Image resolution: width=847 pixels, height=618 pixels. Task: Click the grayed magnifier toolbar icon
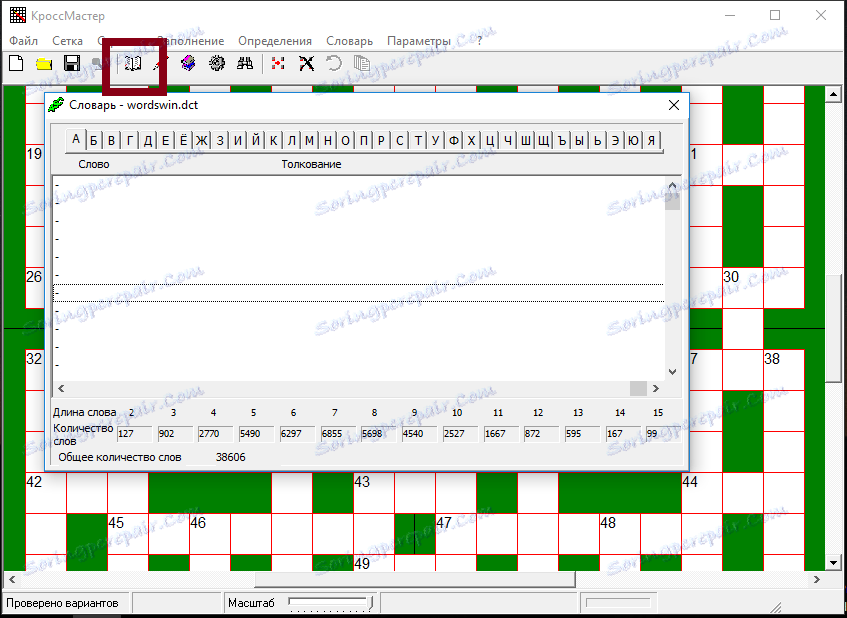click(x=98, y=64)
